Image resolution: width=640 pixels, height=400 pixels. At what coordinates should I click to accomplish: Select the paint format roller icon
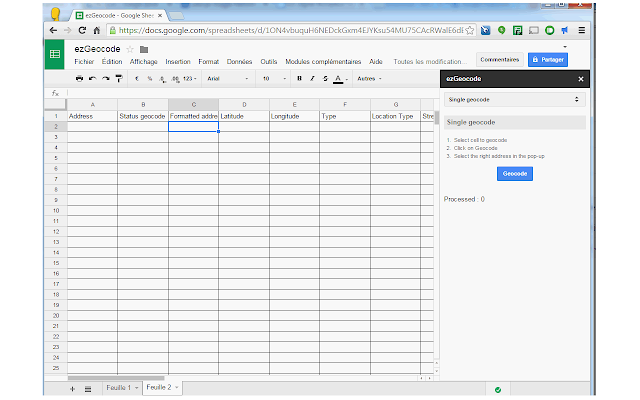119,78
